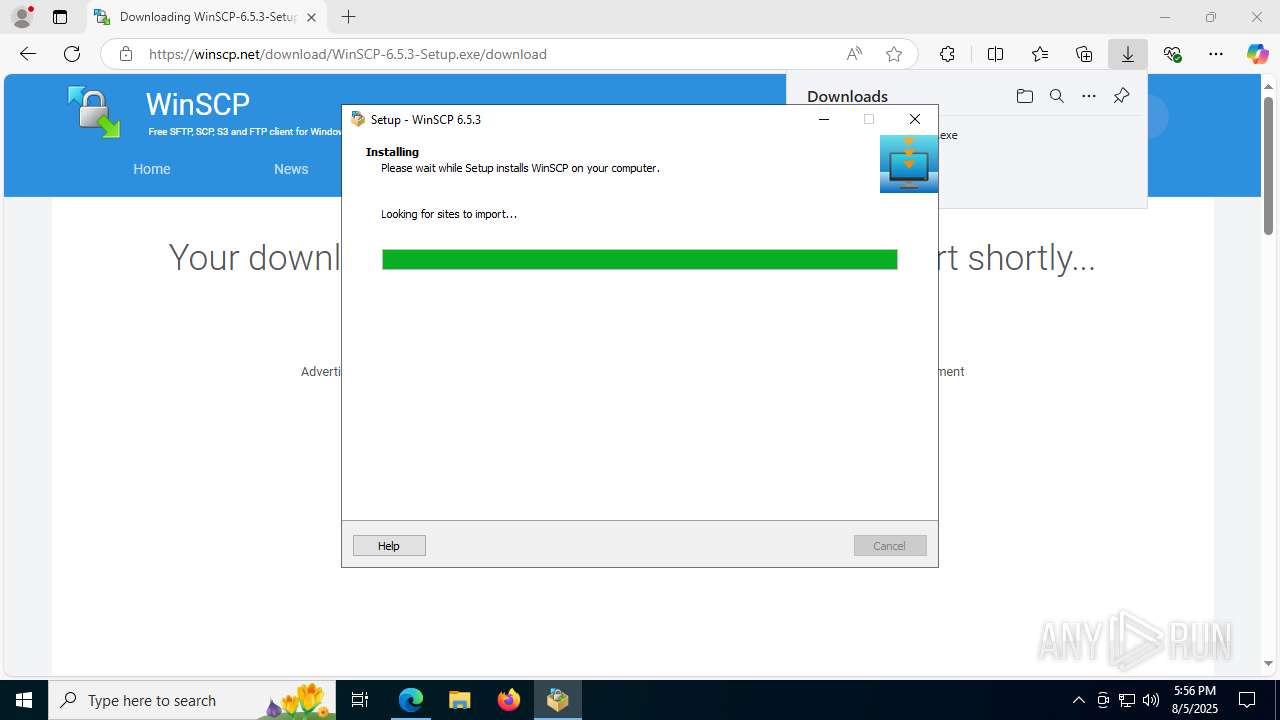Show hidden system tray icons
The image size is (1280, 720).
(1078, 700)
